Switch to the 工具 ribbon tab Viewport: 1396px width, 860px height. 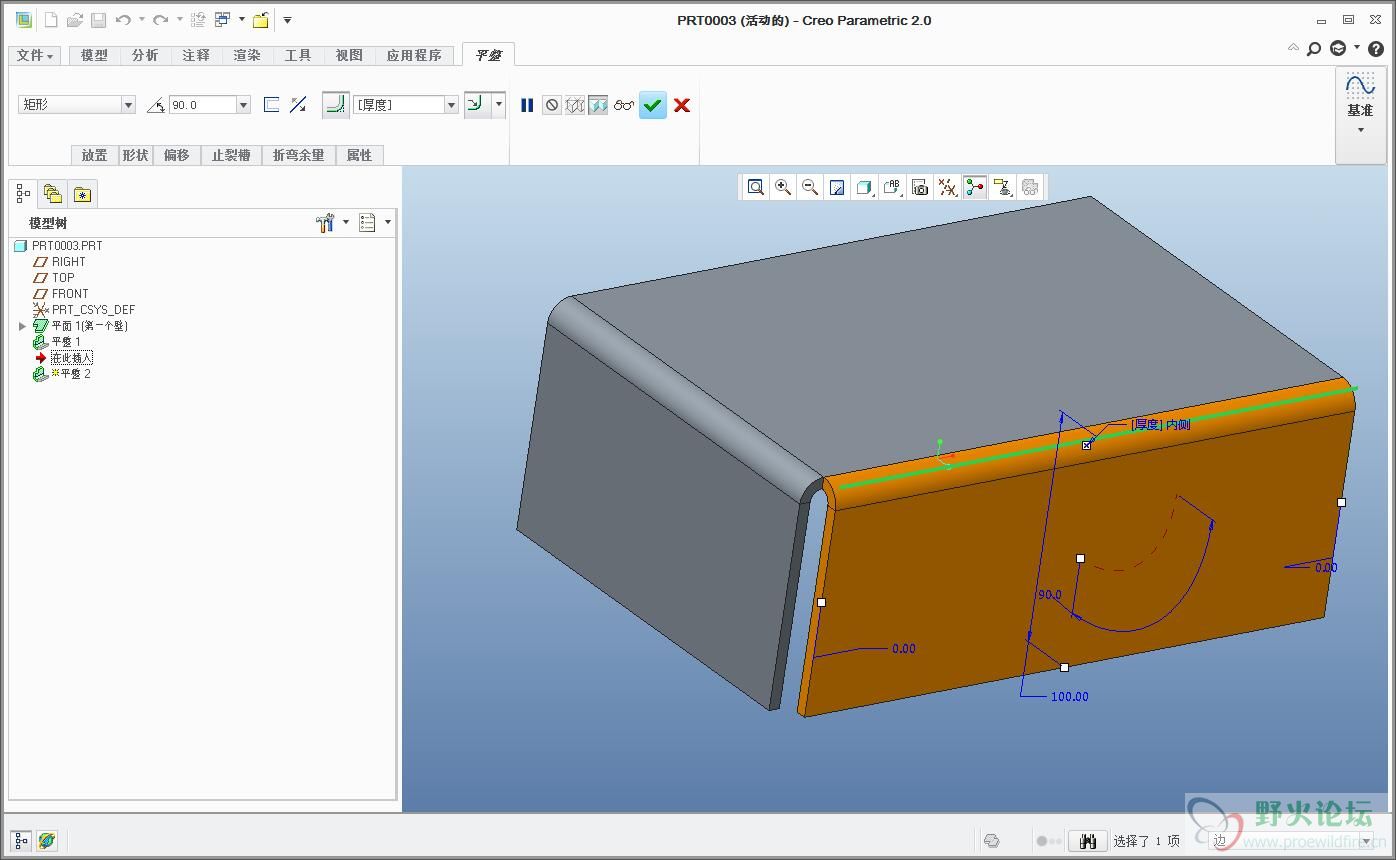298,55
